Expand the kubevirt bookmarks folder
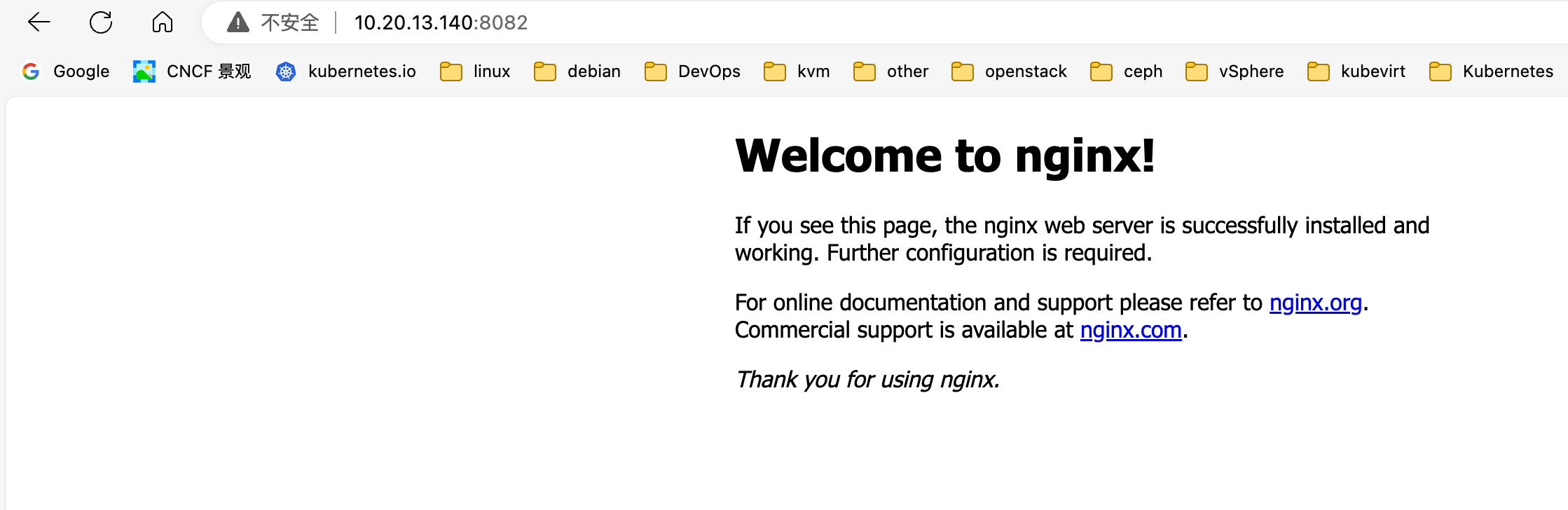This screenshot has width=1568, height=510. [1356, 71]
